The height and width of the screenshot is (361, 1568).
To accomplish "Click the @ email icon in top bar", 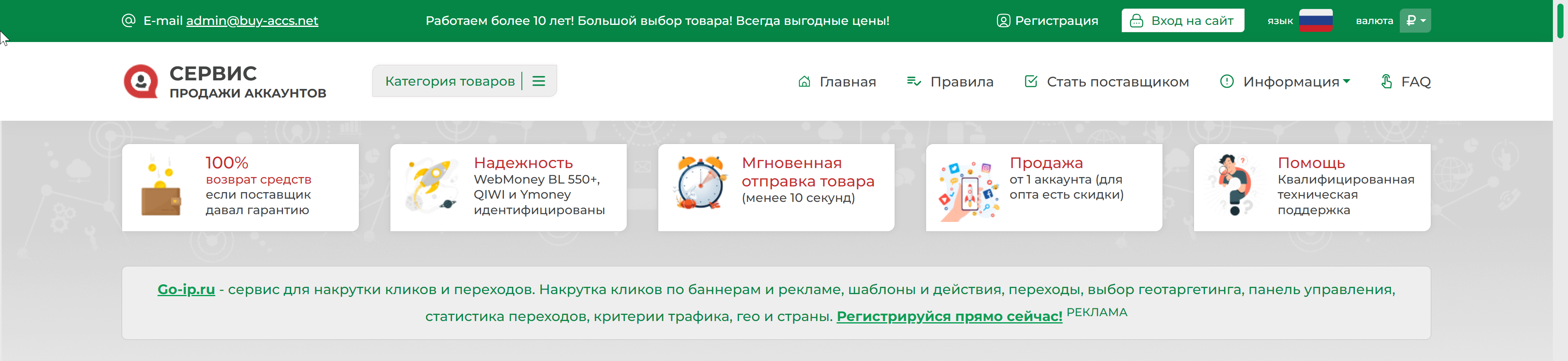I will (x=129, y=21).
